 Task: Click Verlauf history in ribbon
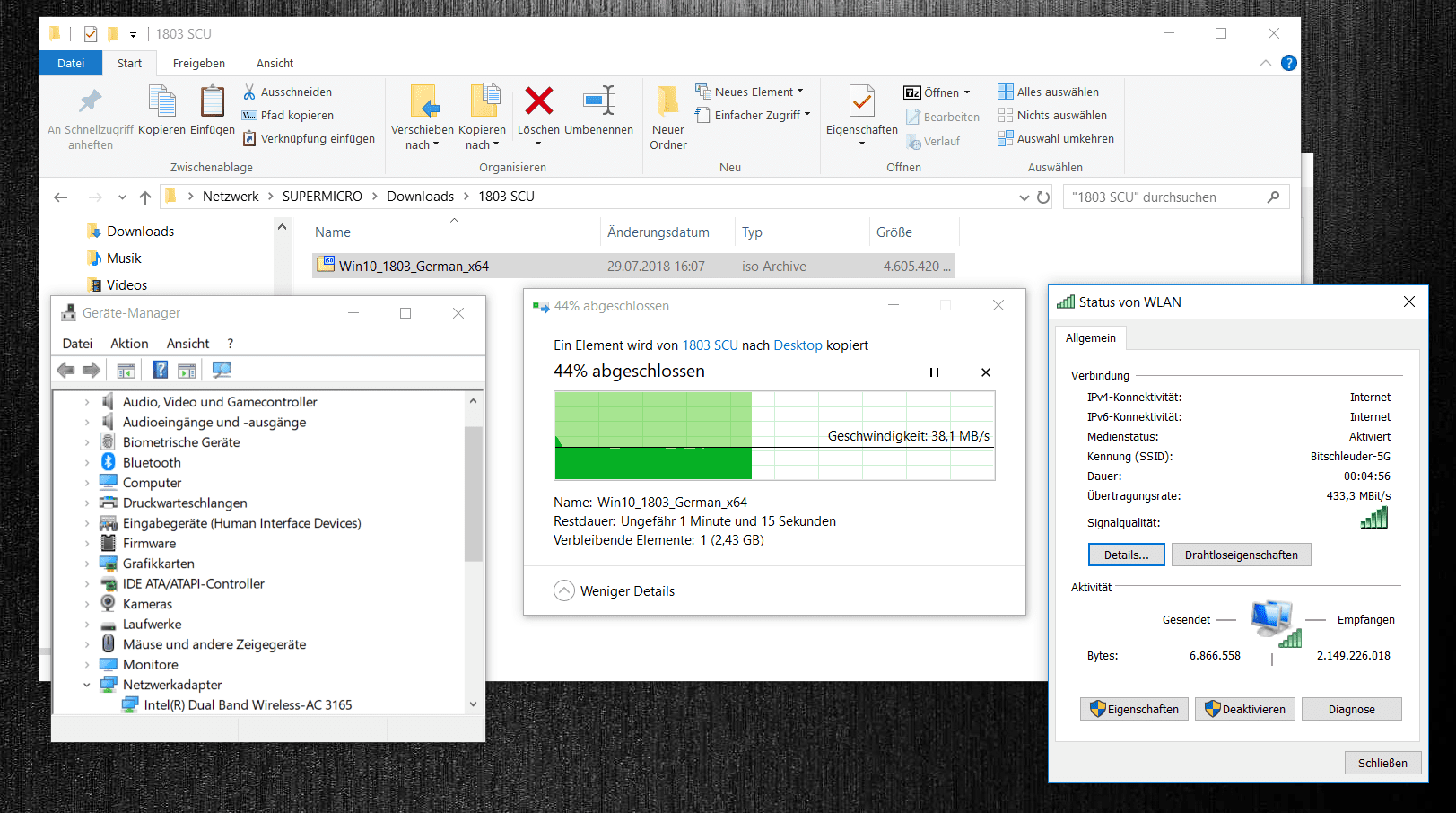[933, 141]
